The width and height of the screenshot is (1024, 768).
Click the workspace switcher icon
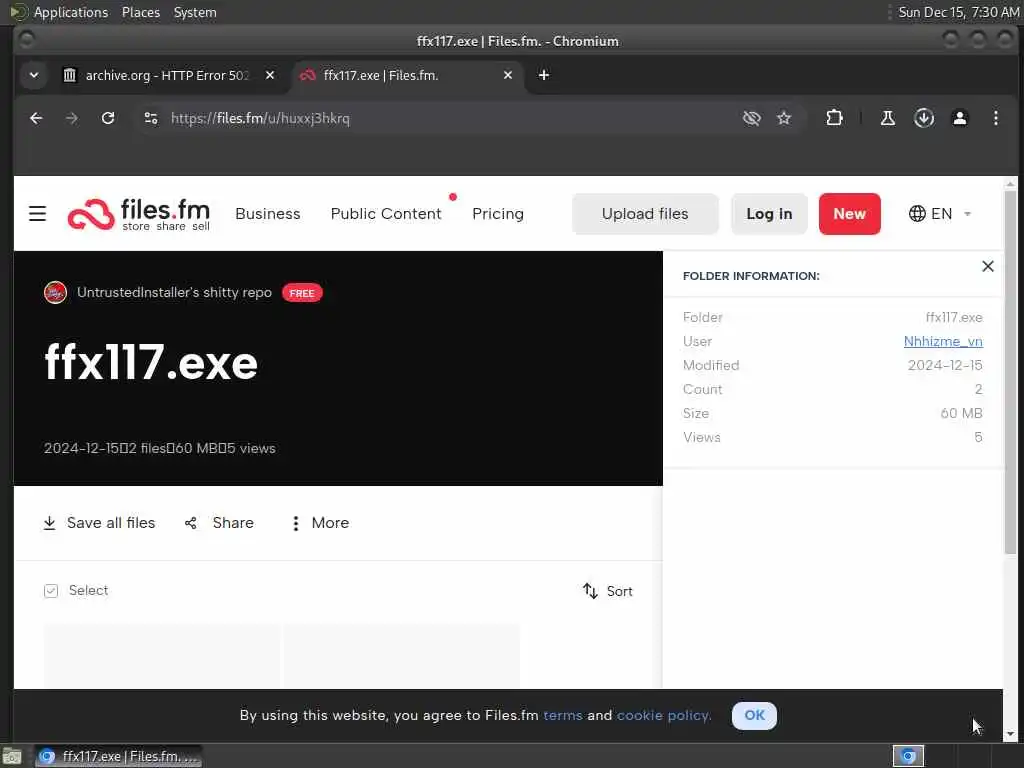pyautogui.click(x=908, y=756)
